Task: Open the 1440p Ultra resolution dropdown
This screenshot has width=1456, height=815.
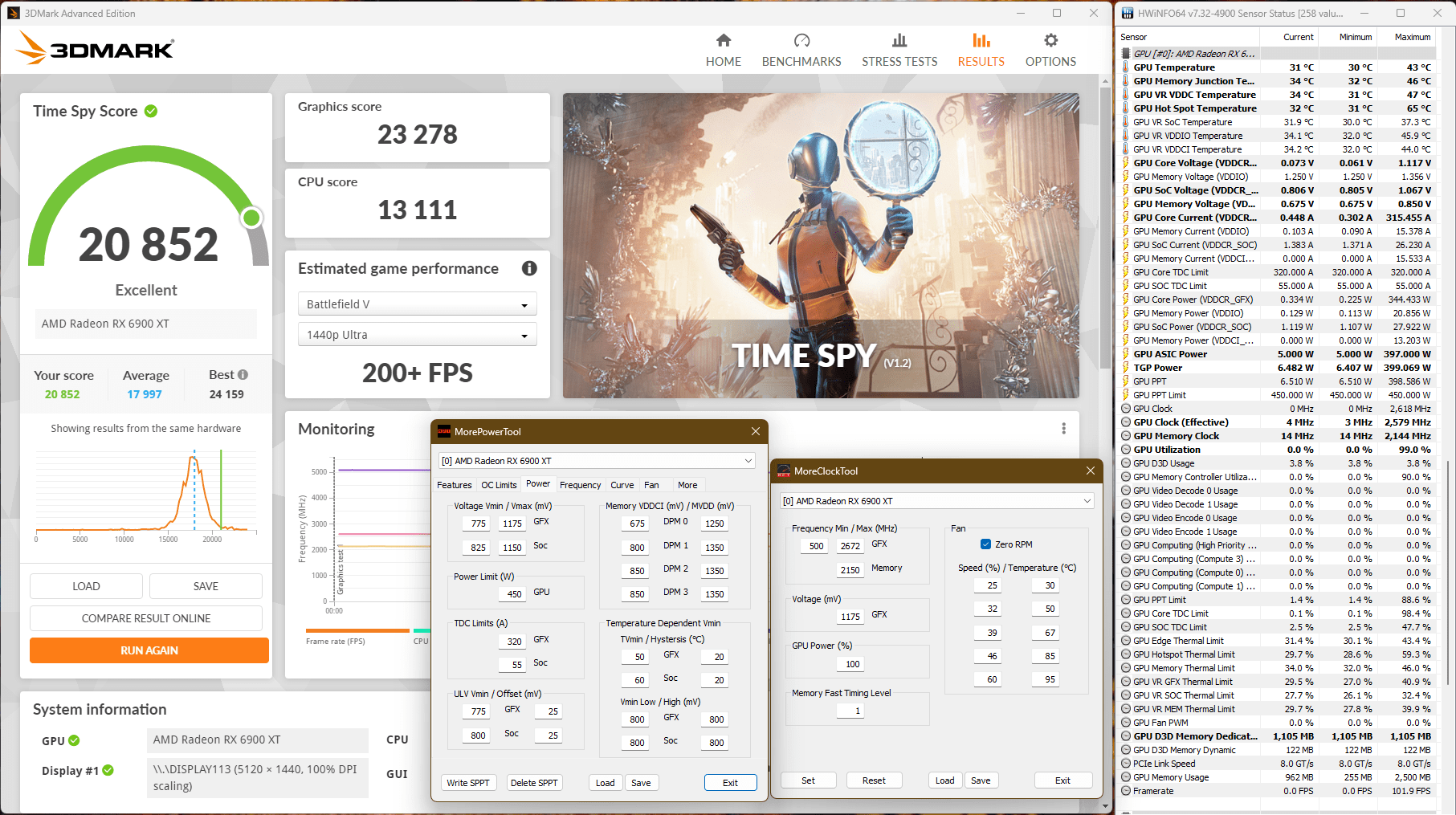Action: coord(417,335)
